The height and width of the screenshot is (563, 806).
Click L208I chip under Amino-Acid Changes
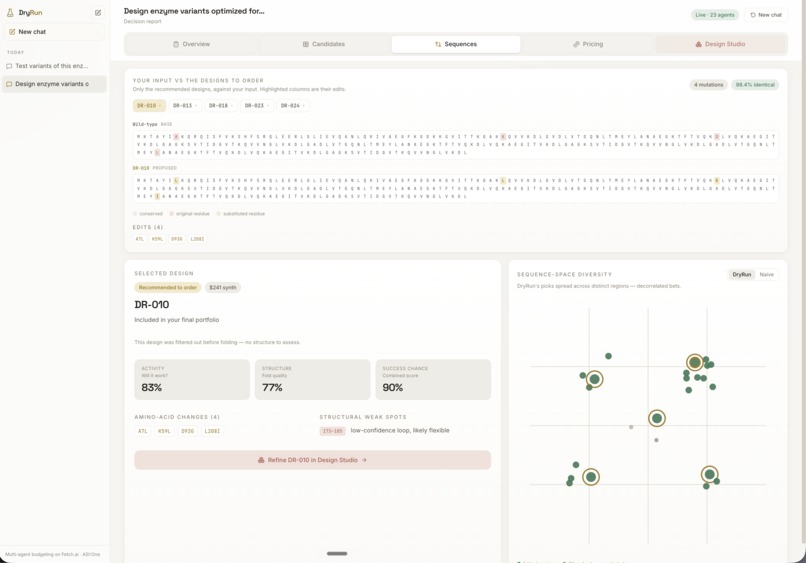212,431
